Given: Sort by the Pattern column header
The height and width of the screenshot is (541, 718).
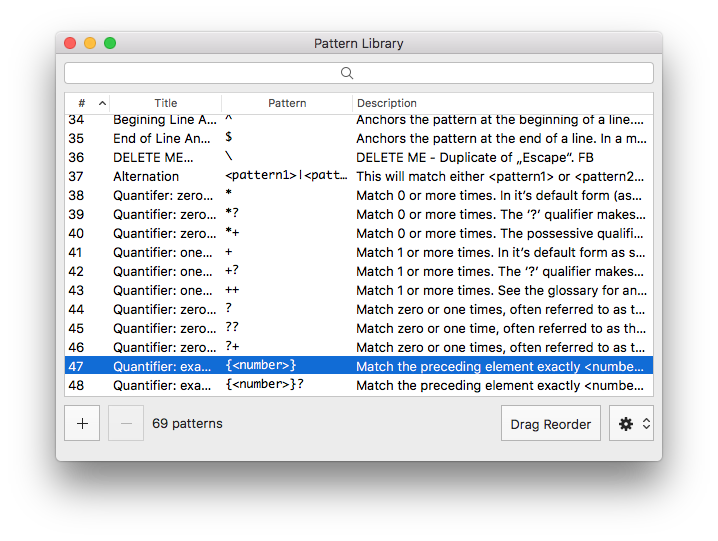Looking at the screenshot, I should [x=287, y=104].
